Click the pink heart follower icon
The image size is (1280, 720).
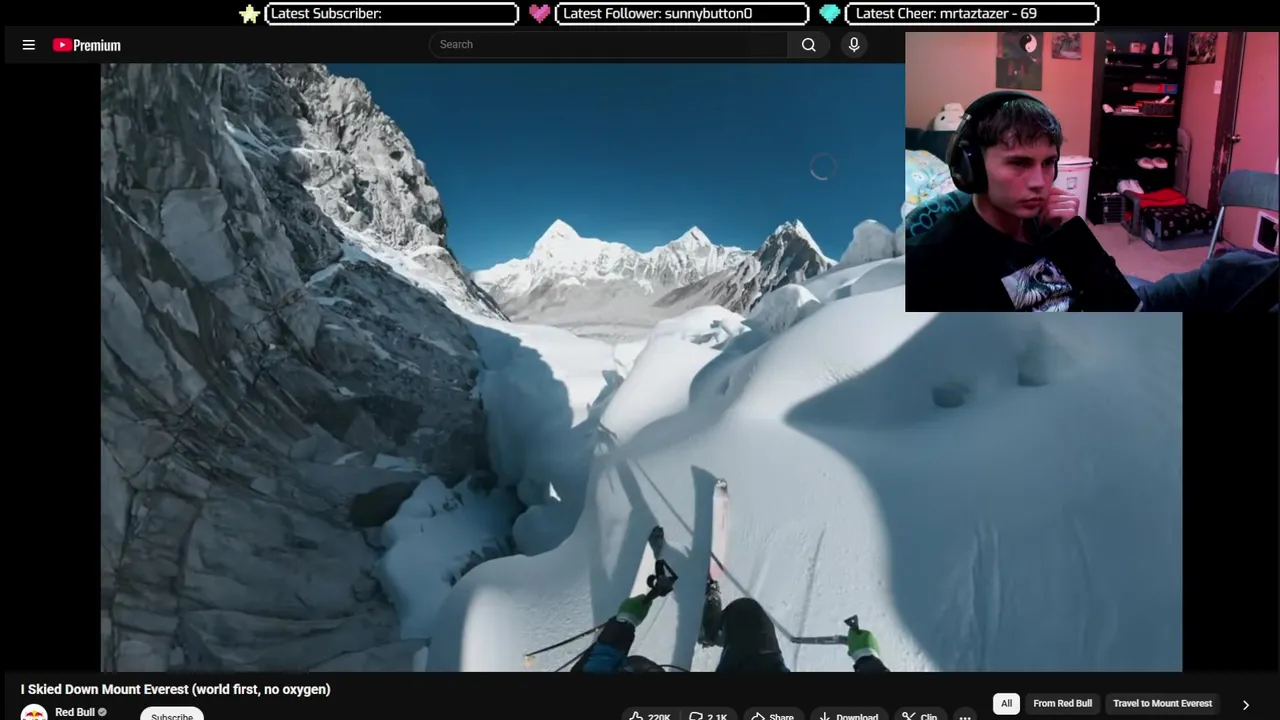tap(540, 13)
